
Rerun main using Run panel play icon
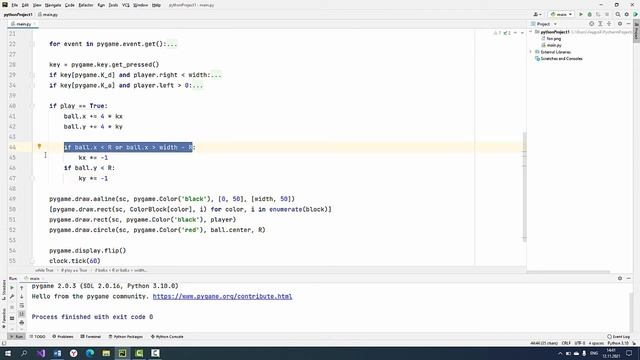[12, 288]
